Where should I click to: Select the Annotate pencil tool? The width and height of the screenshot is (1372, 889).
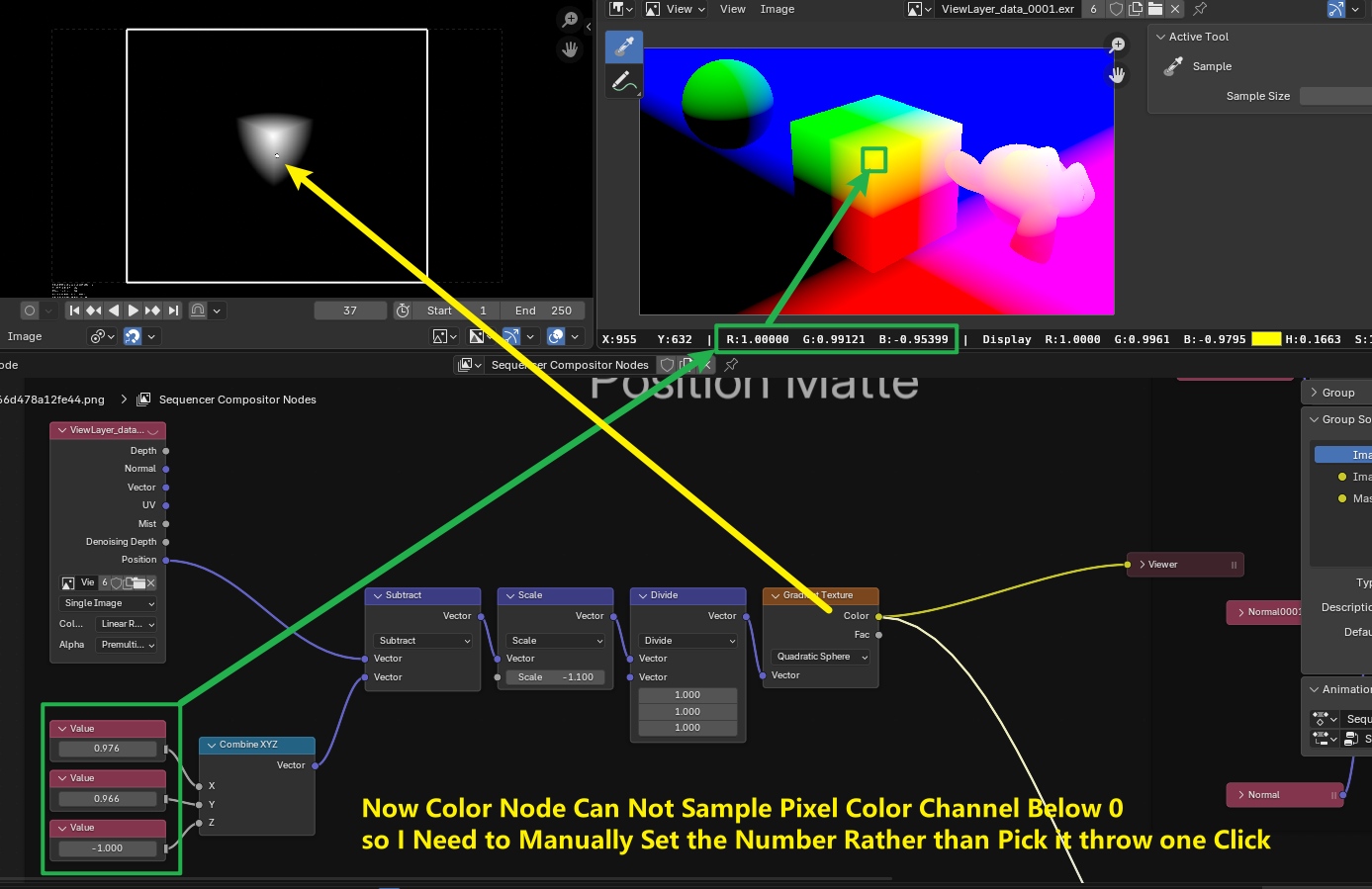(x=624, y=80)
